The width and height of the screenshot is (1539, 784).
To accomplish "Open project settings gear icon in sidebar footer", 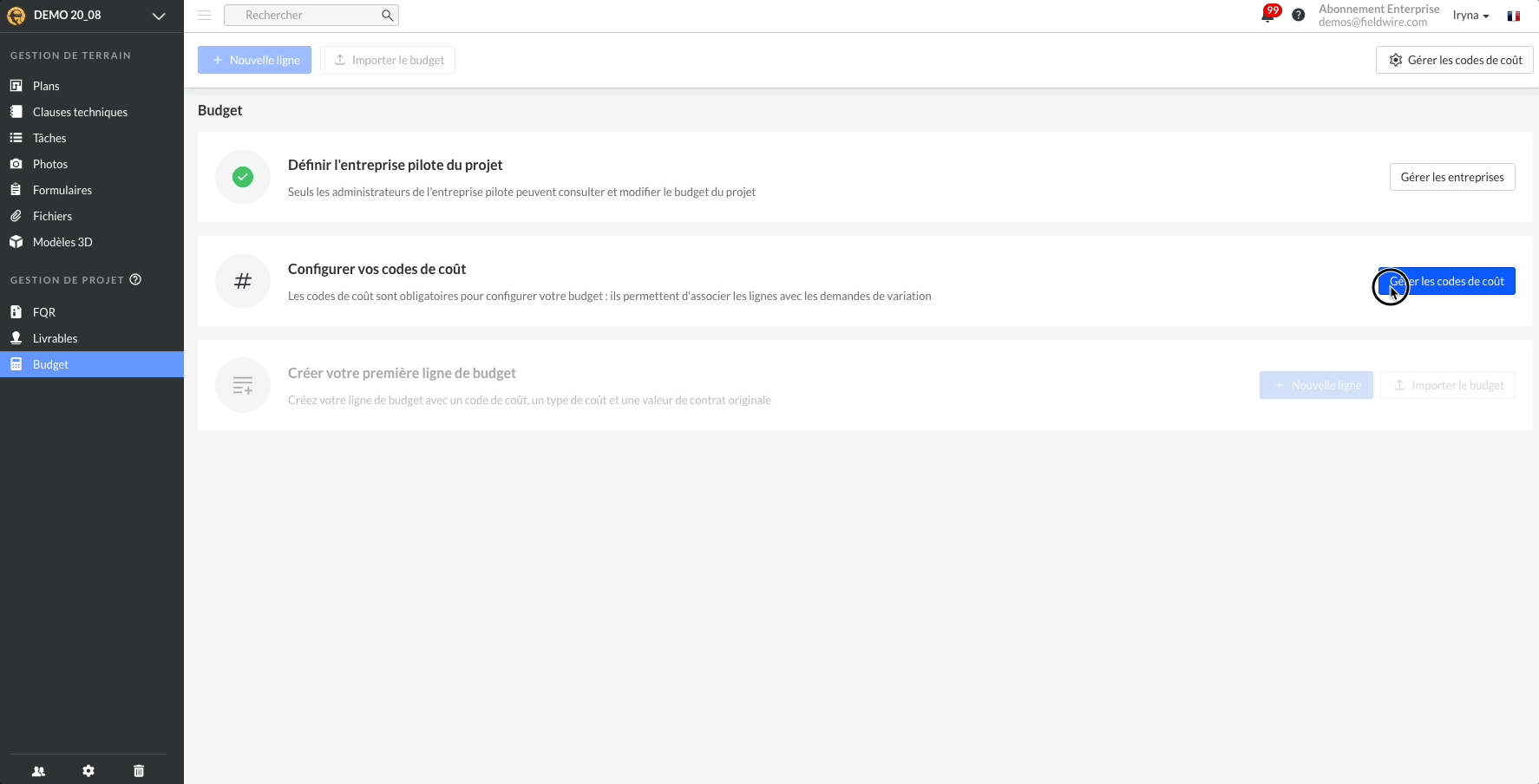I will click(x=88, y=771).
